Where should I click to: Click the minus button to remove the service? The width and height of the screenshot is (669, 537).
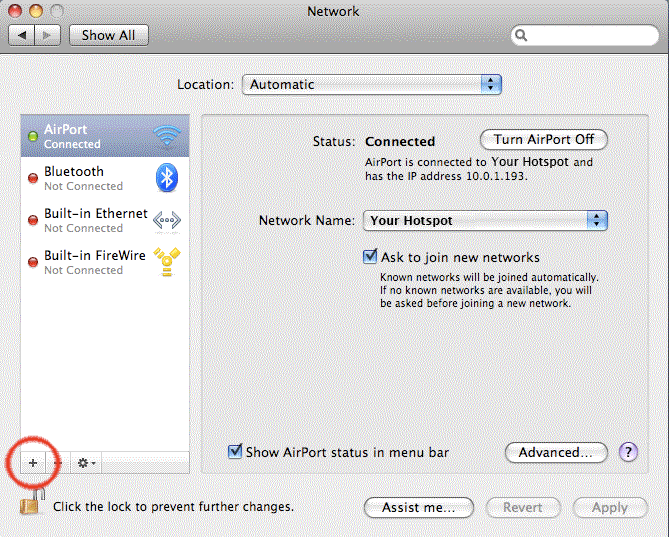click(58, 463)
